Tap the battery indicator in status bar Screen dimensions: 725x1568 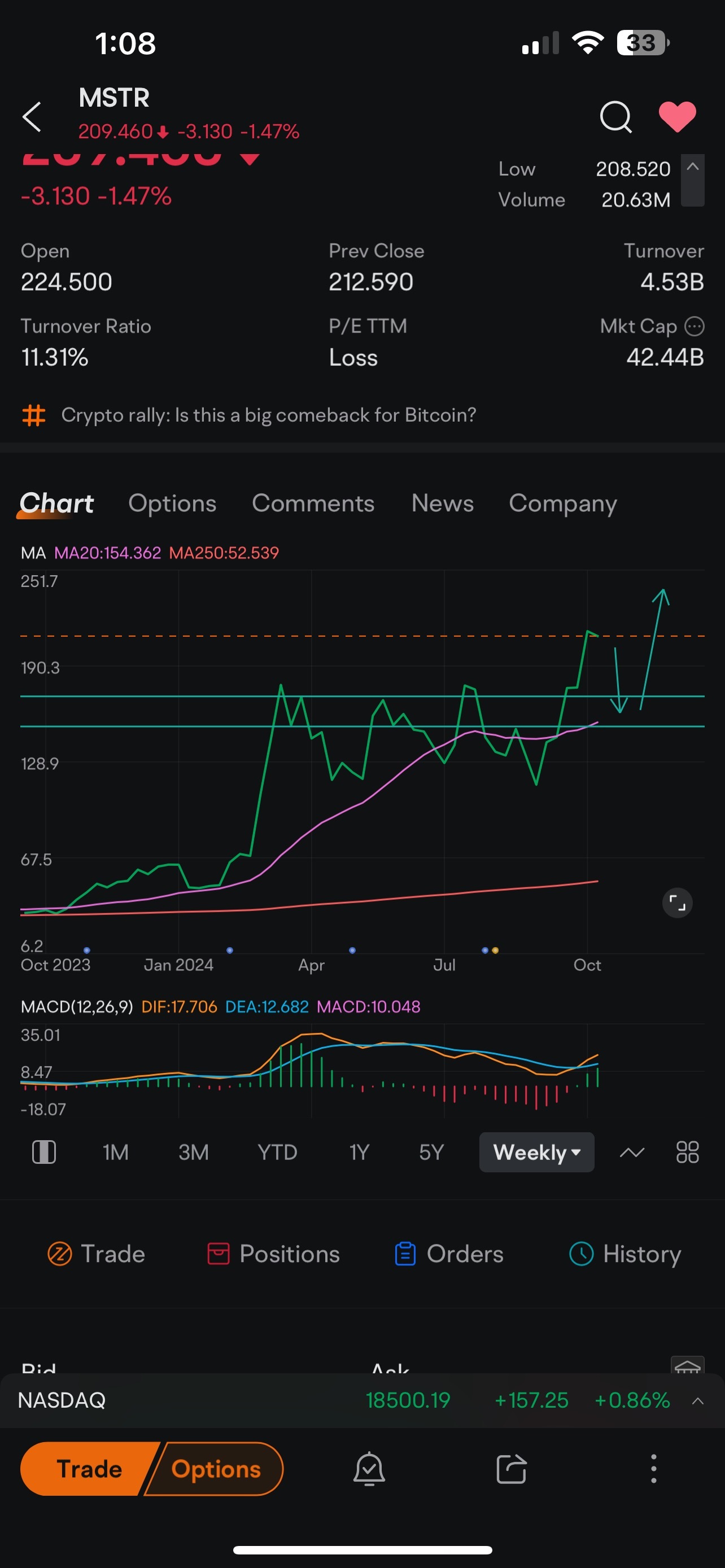point(643,43)
